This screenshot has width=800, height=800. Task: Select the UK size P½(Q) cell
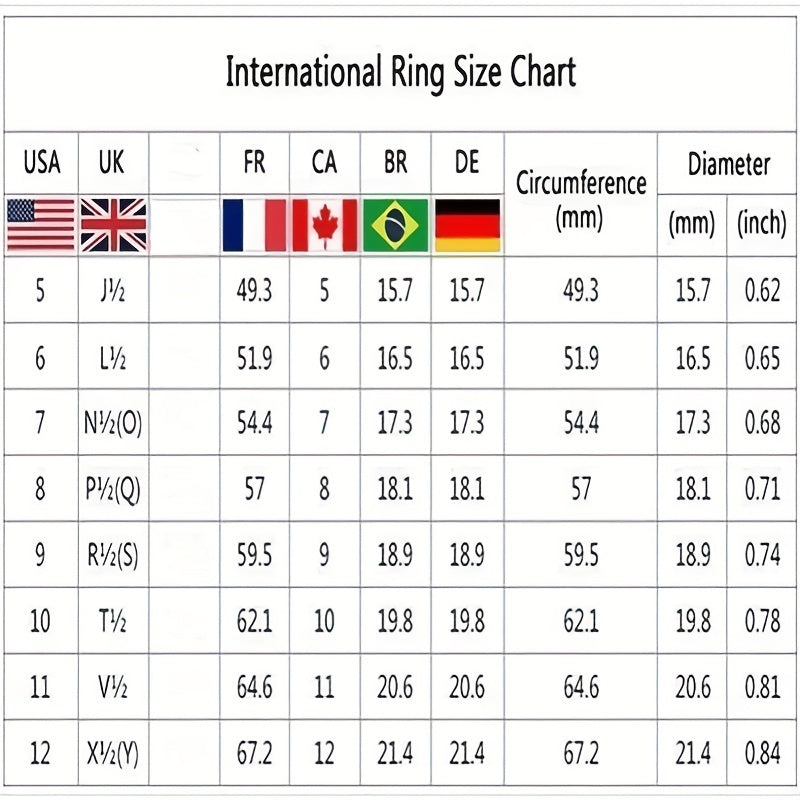point(113,489)
